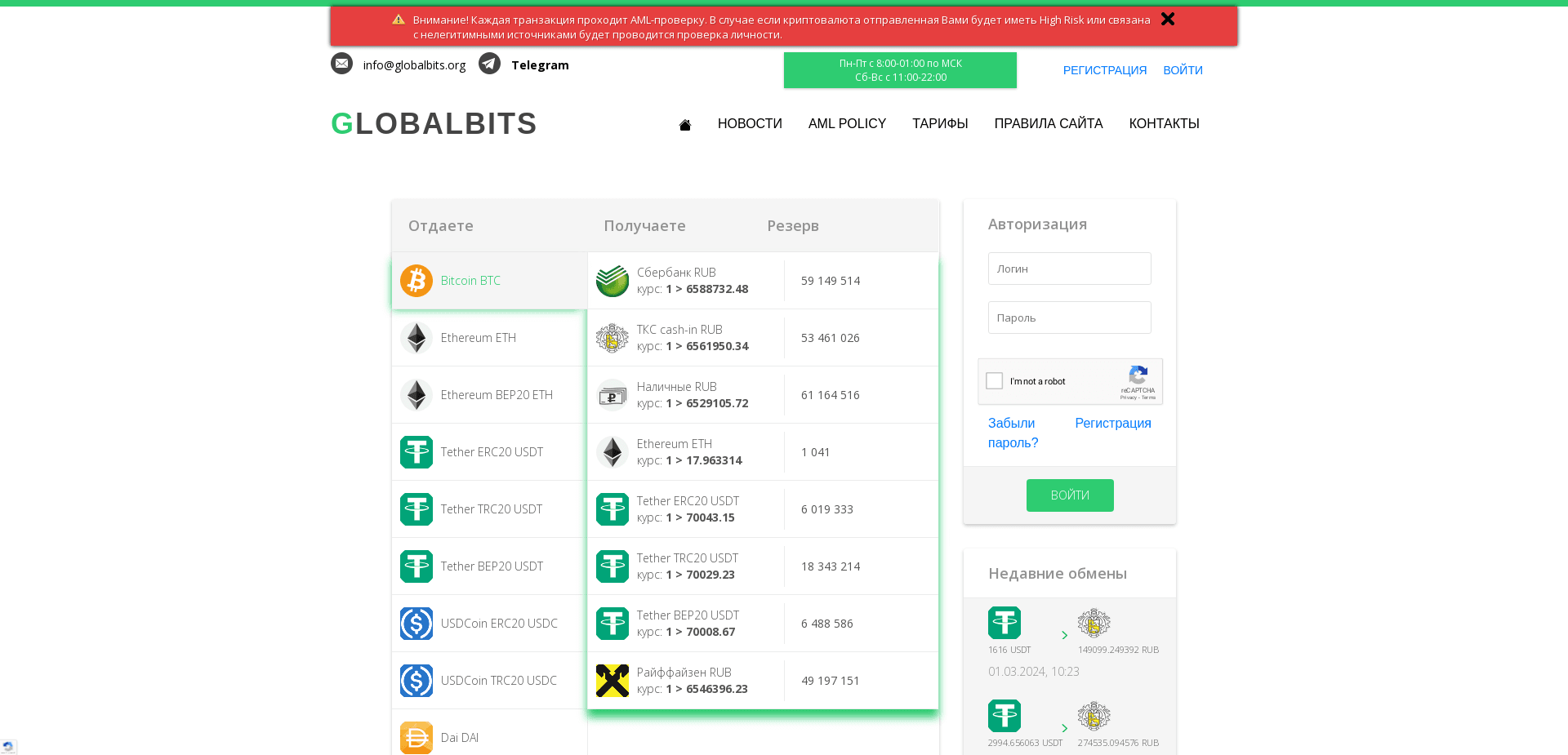Open the Забыли пароль link

1012,433
